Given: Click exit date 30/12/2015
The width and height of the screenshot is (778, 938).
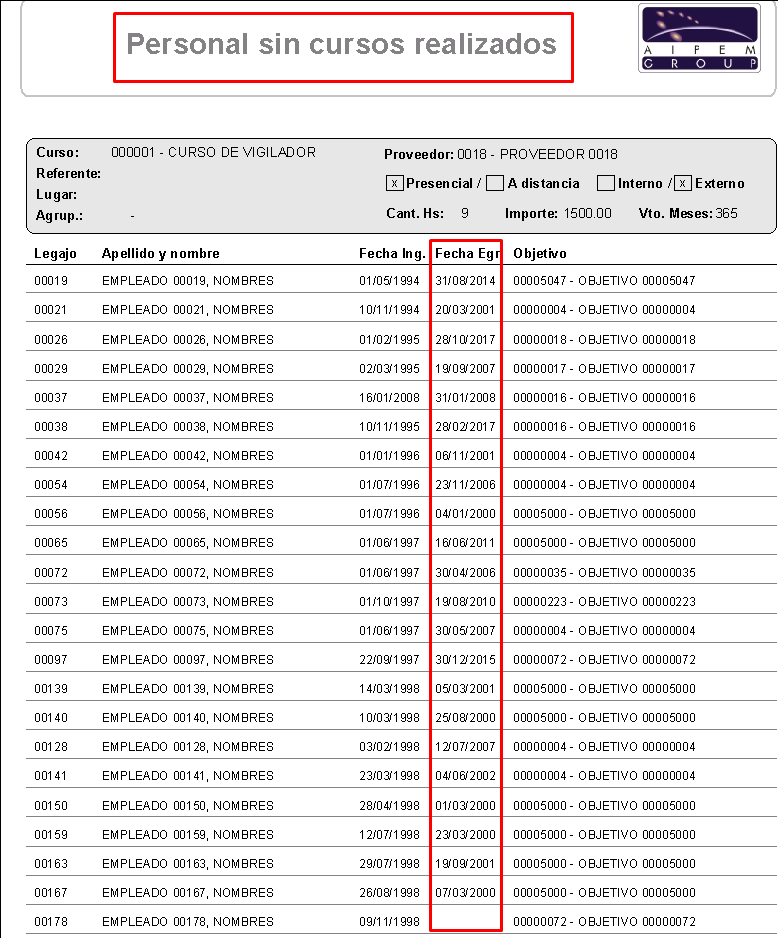Looking at the screenshot, I should coord(465,660).
